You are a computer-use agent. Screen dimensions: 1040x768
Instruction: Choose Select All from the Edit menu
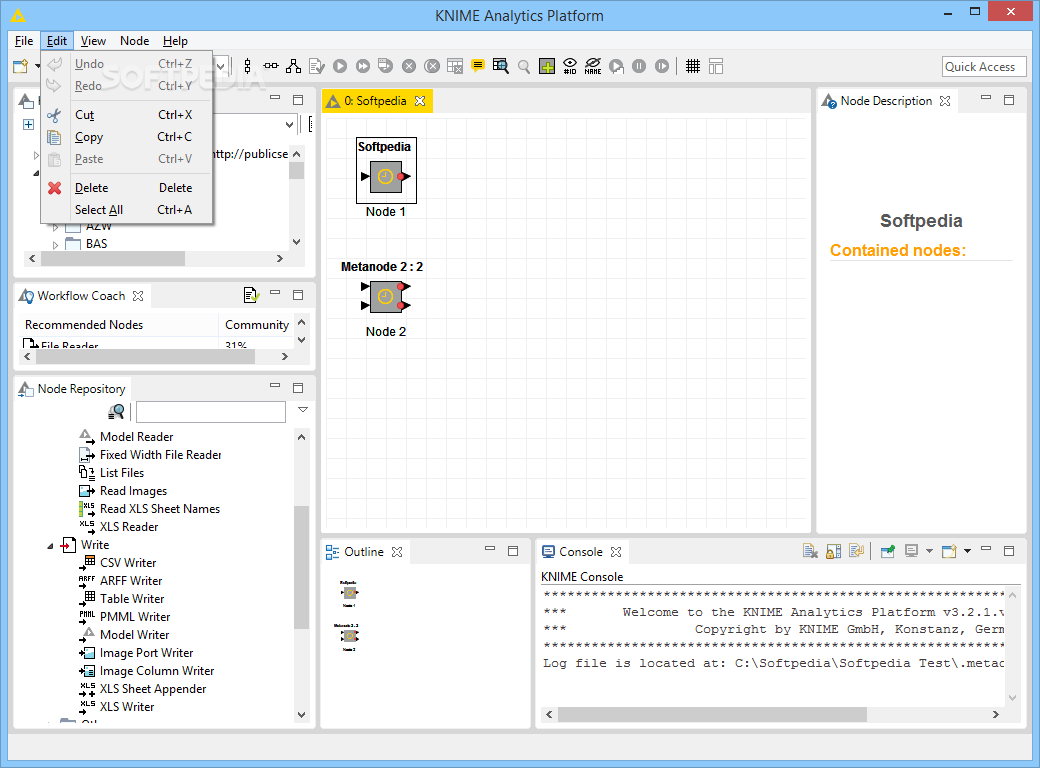tap(126, 210)
